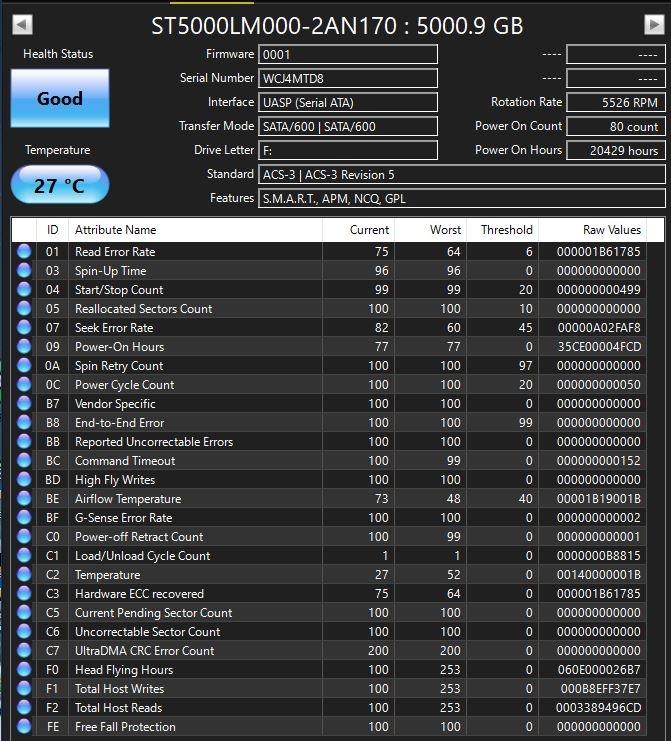Click the status orb beside Reallocated Sectors Count
Screen dimensions: 671x741
pos(24,309)
